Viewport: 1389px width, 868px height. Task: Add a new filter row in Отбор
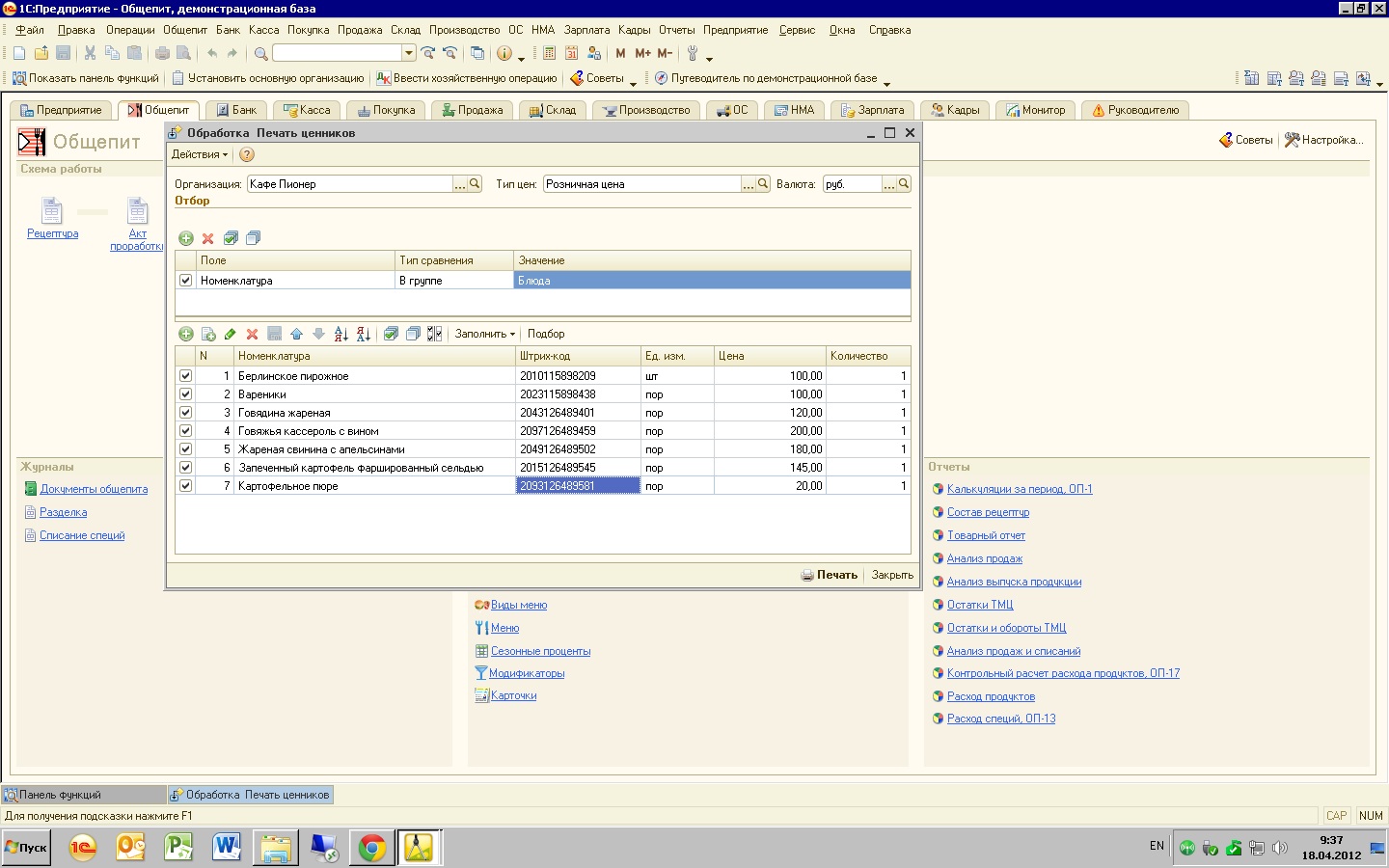(186, 238)
